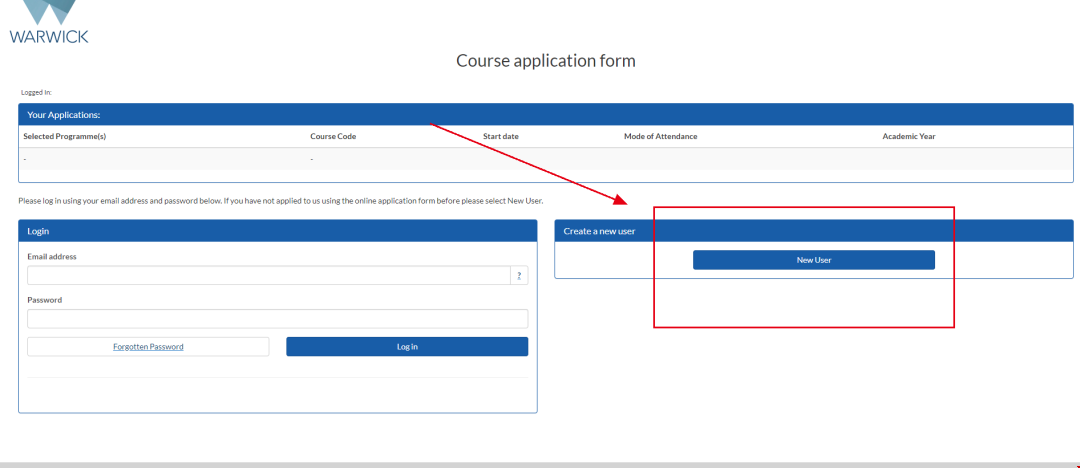Screen dimensions: 1080x468
Task: Focus the Password input field
Action: (277, 319)
